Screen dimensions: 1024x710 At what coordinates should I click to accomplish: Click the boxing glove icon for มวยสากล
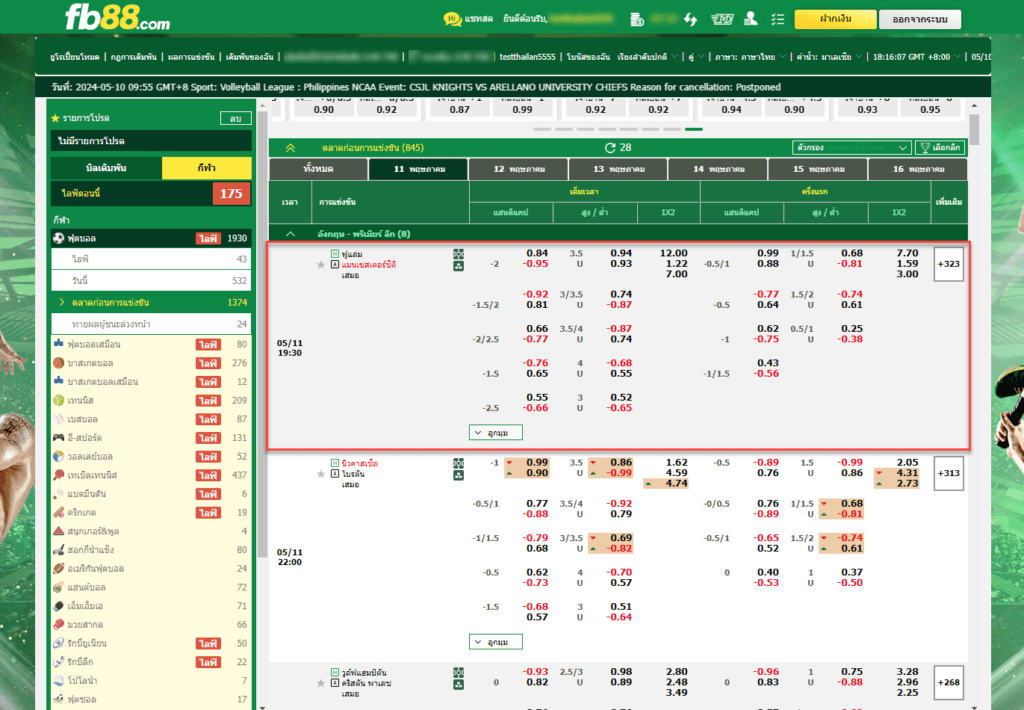[59, 624]
